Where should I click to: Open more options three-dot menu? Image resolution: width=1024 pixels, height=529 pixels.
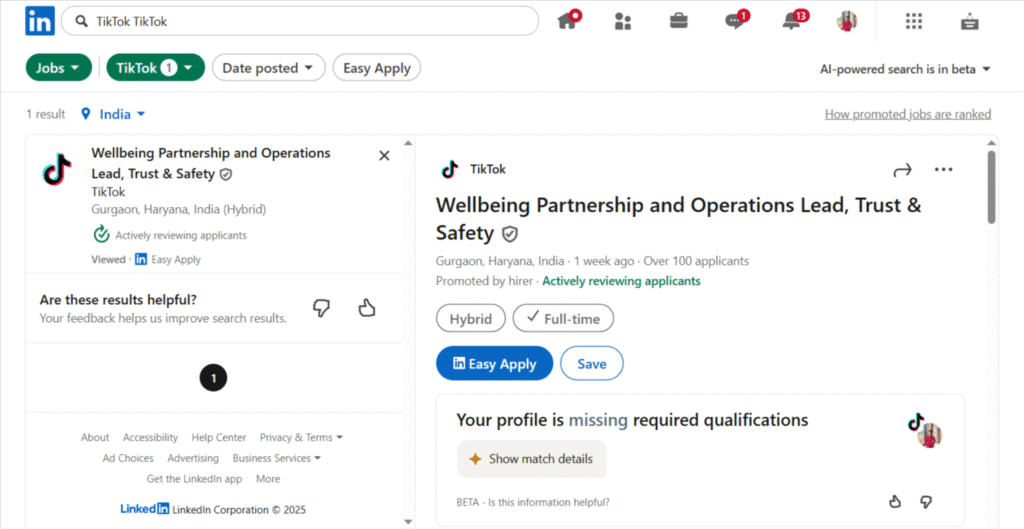pos(944,170)
